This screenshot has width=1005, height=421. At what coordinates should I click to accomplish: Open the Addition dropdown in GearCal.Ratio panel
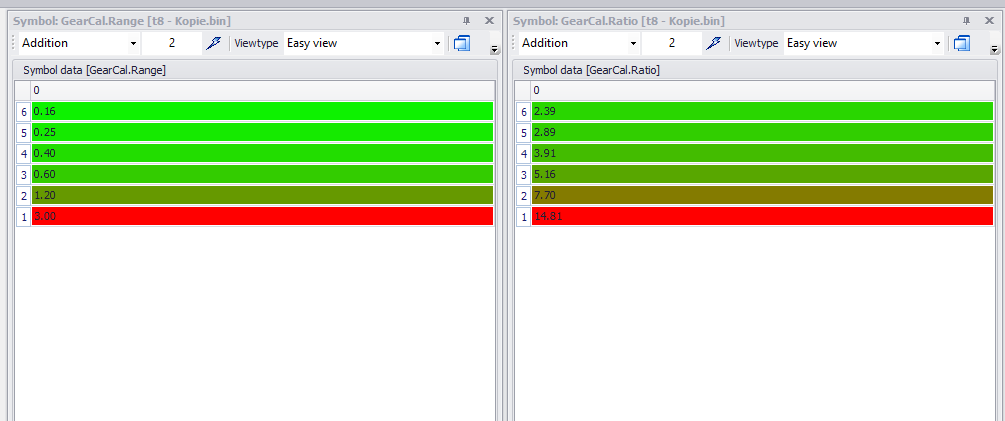(x=633, y=44)
